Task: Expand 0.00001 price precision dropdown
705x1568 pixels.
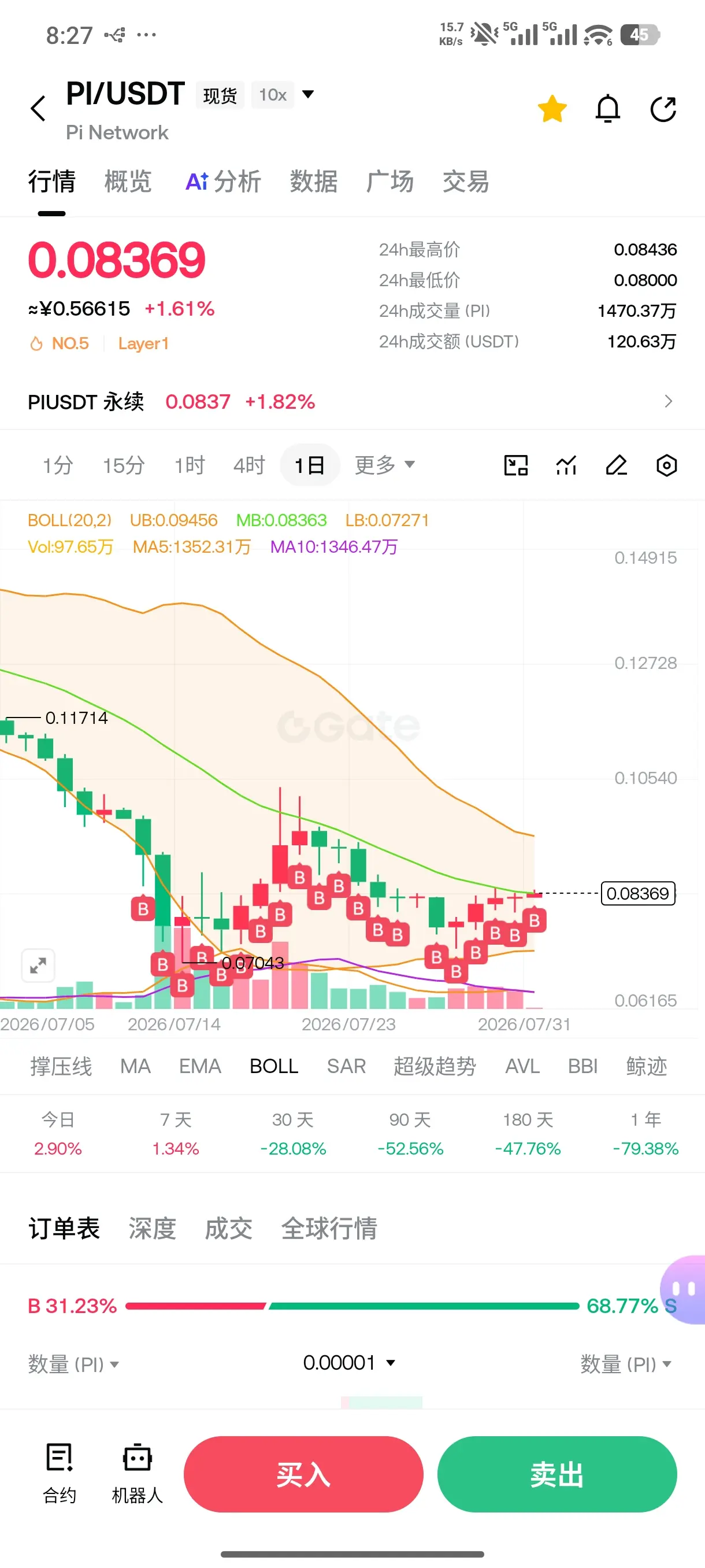Action: click(350, 1362)
